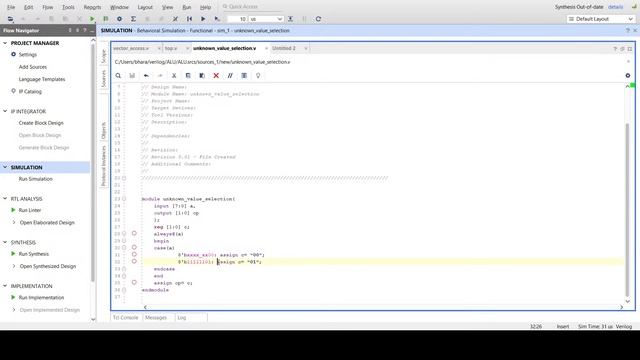Open the Flow menu
Image resolution: width=640 pixels, height=360 pixels.
(48, 7)
